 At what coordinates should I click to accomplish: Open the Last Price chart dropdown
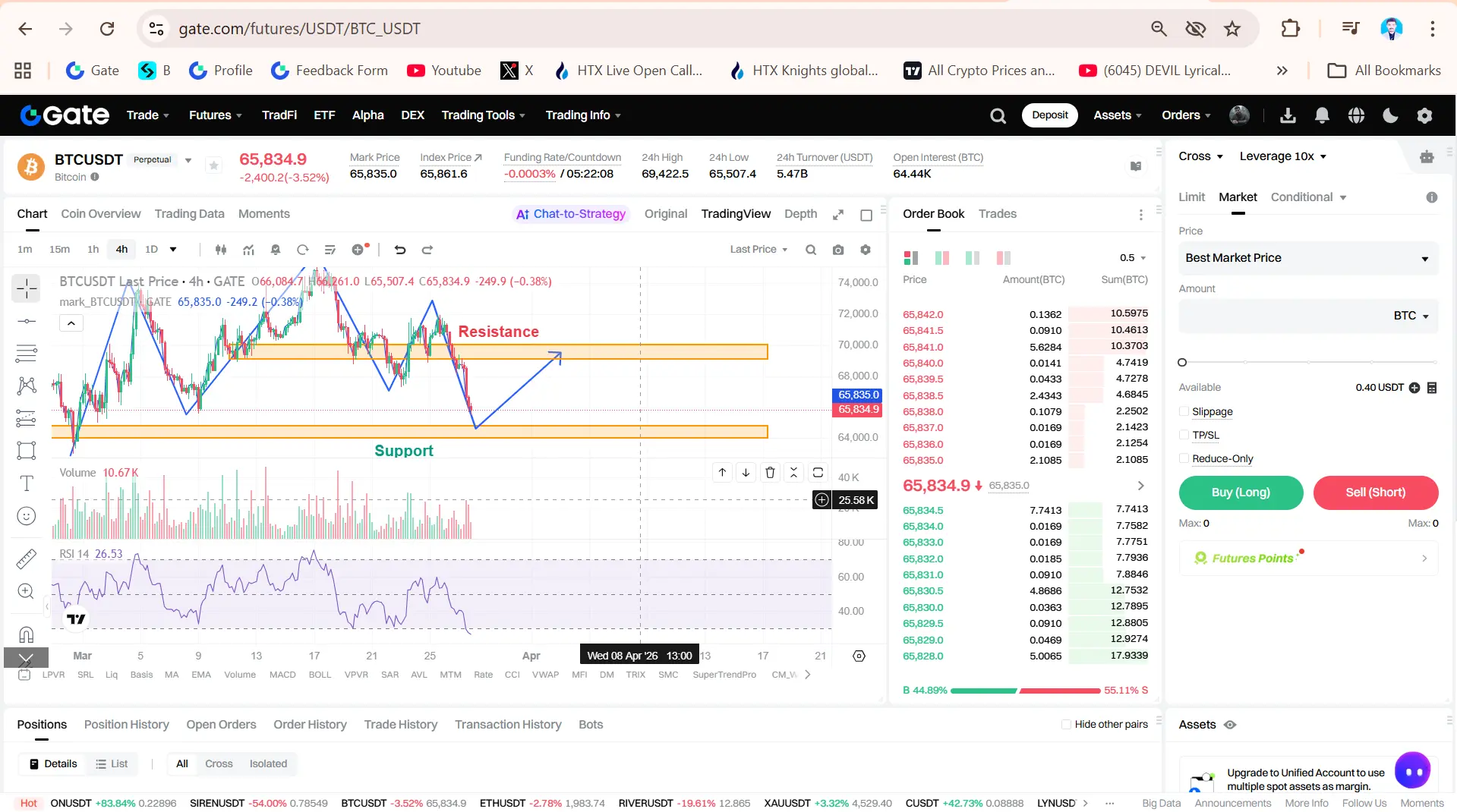pyautogui.click(x=758, y=250)
